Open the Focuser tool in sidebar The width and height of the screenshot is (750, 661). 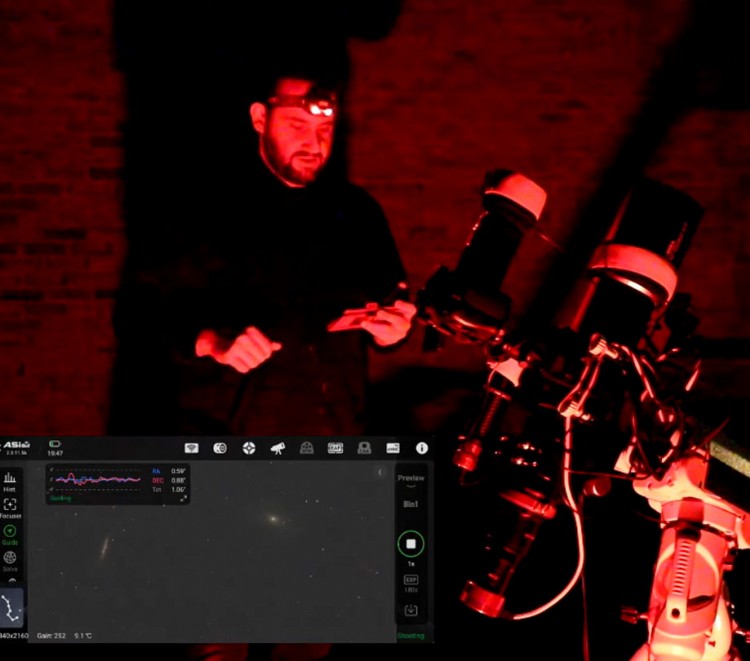[10, 507]
